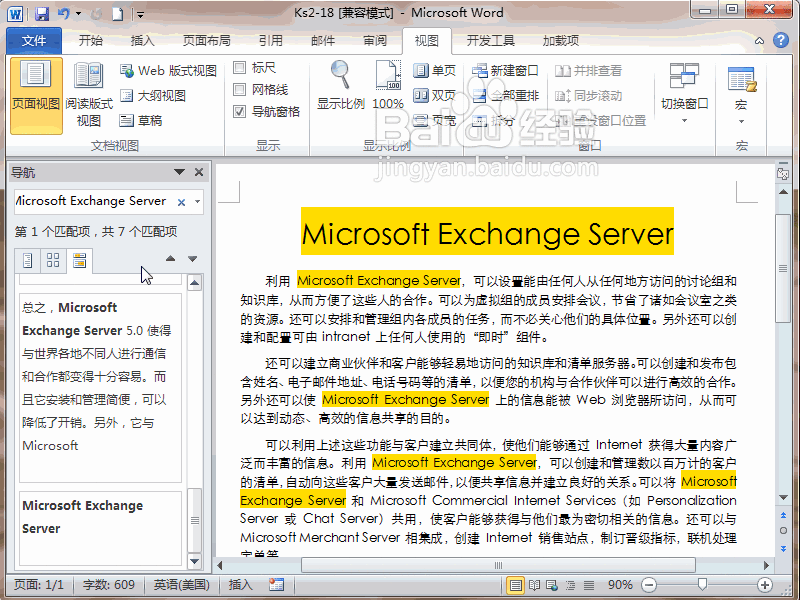Zoom out with minus button

[x=648, y=585]
